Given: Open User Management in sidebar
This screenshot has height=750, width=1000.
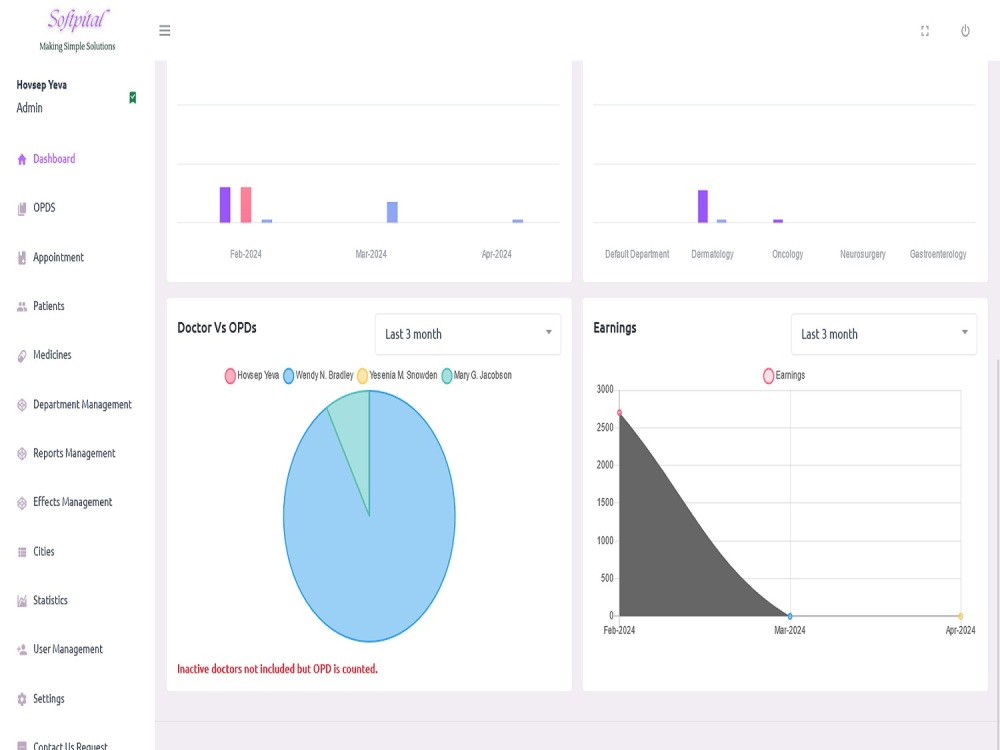Looking at the screenshot, I should click(68, 649).
